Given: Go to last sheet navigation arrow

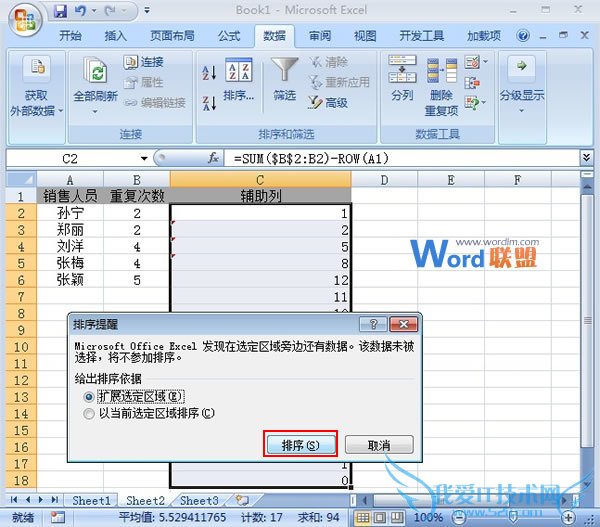Looking at the screenshot, I should coord(55,499).
